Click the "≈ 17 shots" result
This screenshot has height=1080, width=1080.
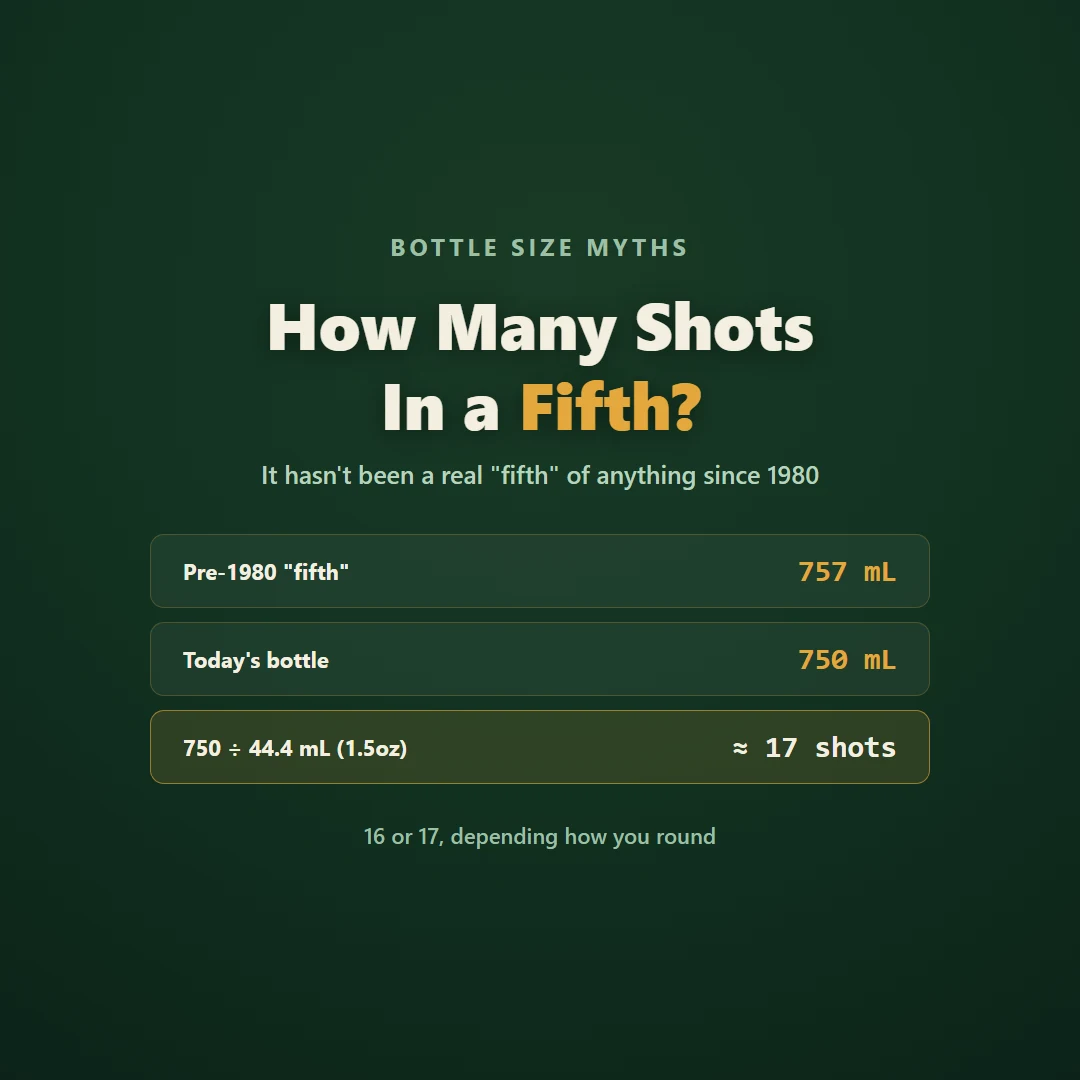pyautogui.click(x=814, y=748)
